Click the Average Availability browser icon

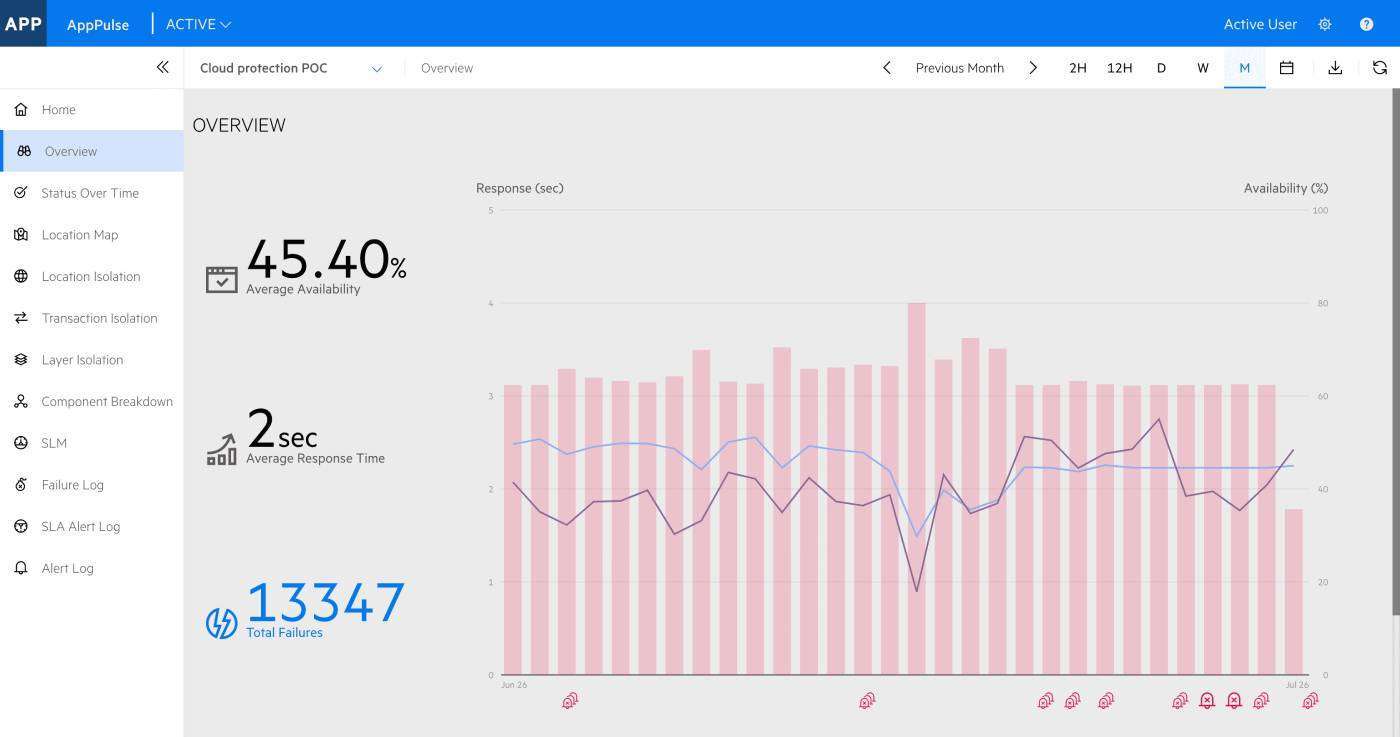221,279
